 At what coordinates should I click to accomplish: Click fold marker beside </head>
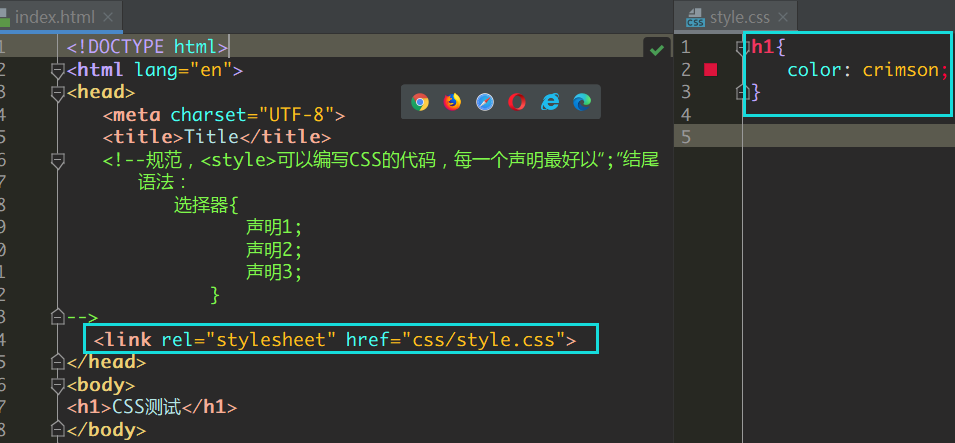pyautogui.click(x=58, y=362)
